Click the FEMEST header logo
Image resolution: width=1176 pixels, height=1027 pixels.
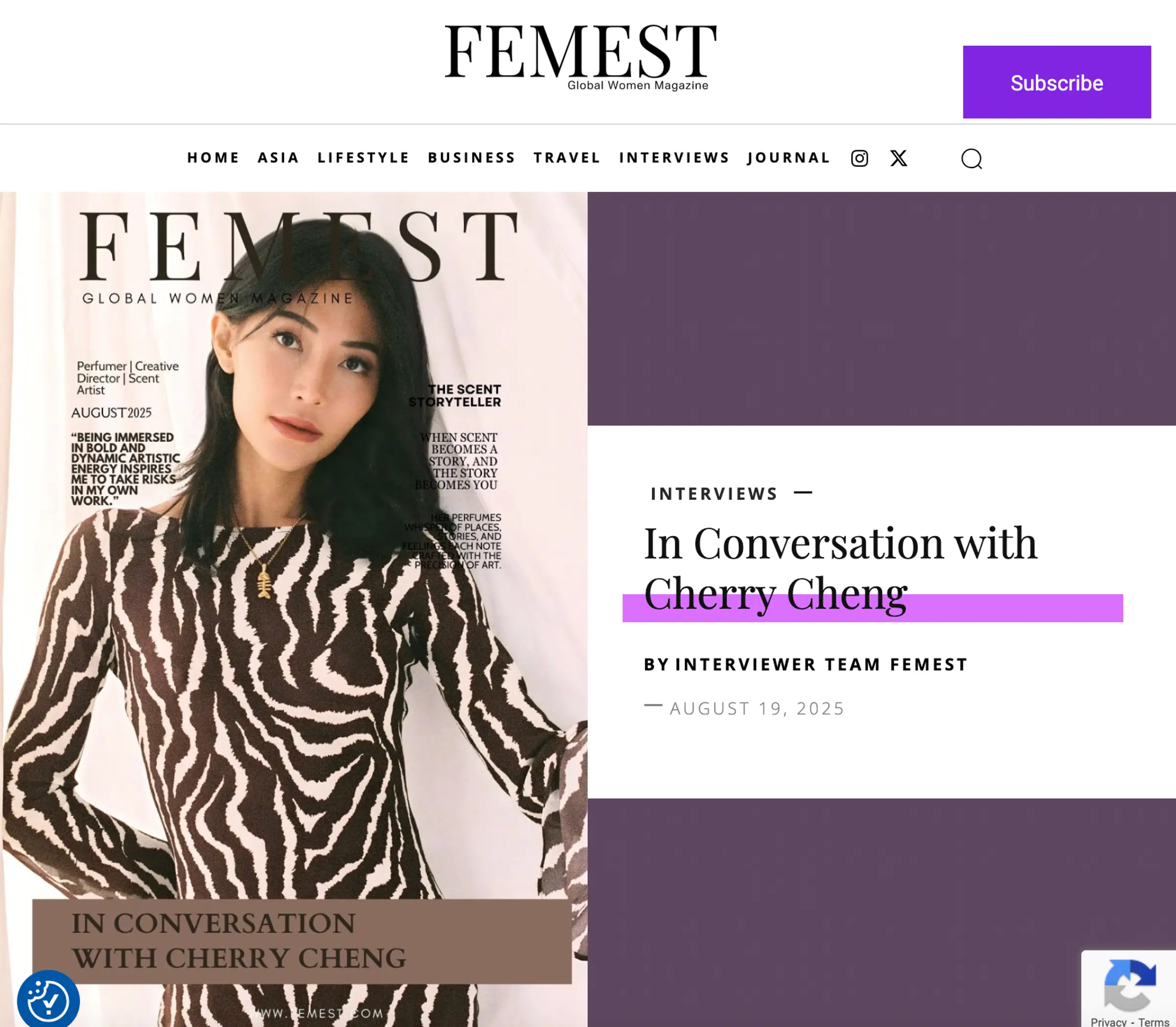[x=580, y=57]
